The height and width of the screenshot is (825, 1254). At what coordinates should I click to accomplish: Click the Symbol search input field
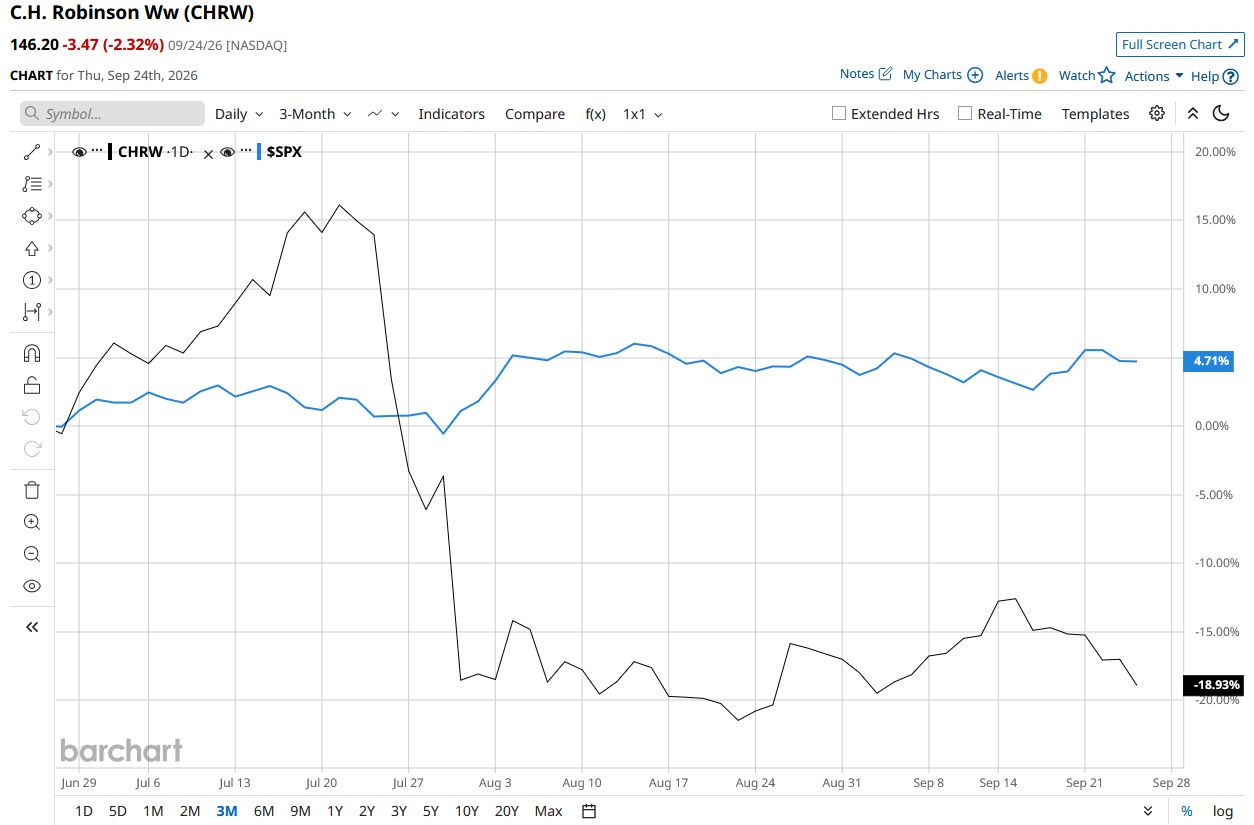(x=112, y=114)
